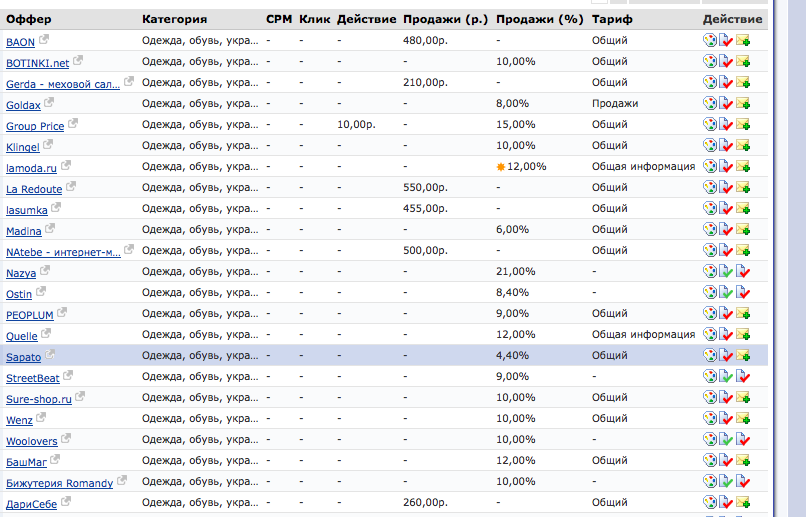The width and height of the screenshot is (806, 517).
Task: Open external-link icon beside Ostin
Action: pos(41,291)
